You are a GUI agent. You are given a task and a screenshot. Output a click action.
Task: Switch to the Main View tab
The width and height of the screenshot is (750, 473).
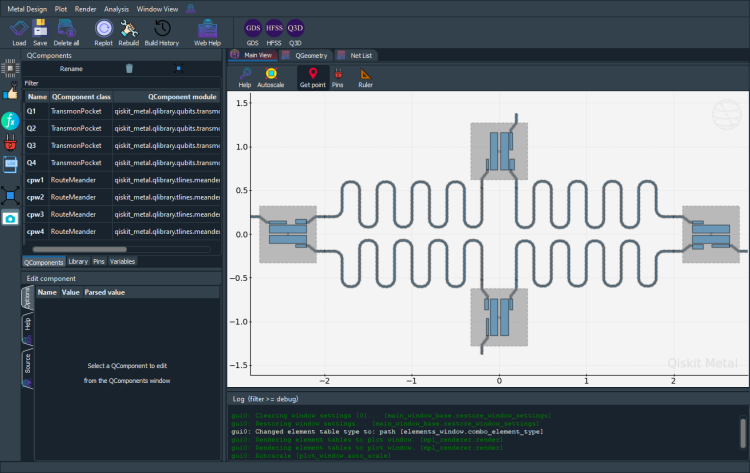(253, 55)
